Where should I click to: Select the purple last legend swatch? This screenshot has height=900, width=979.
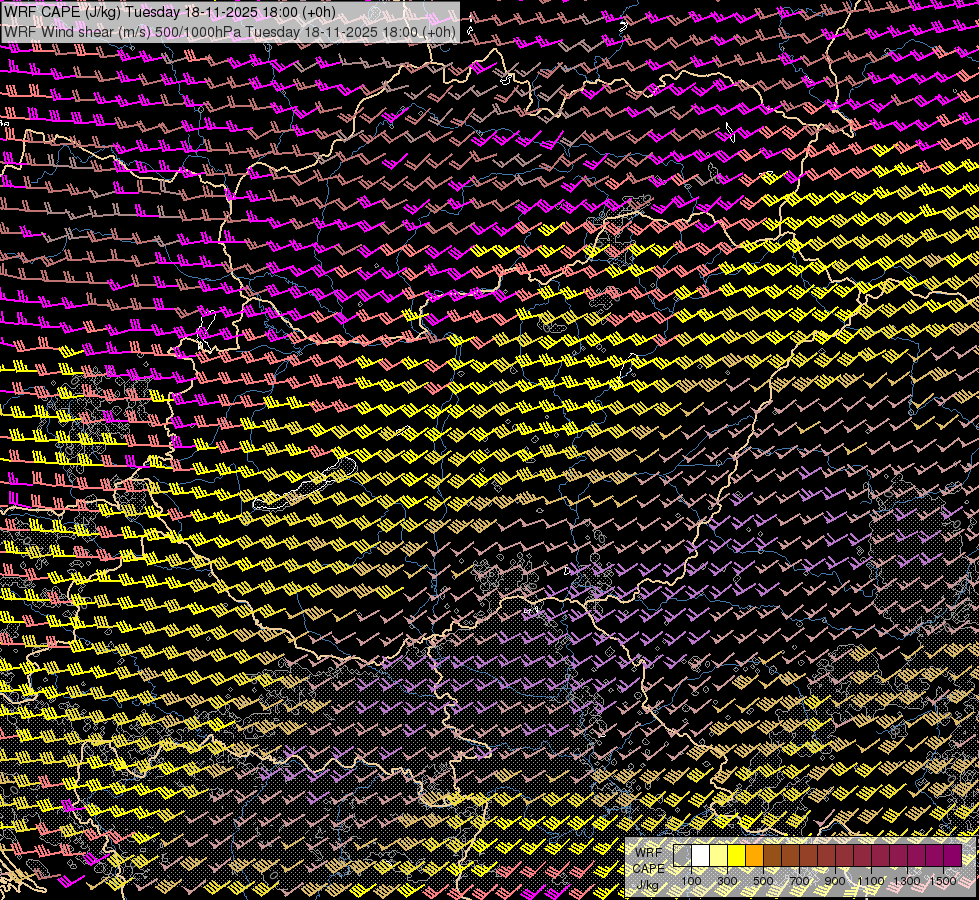(x=952, y=856)
